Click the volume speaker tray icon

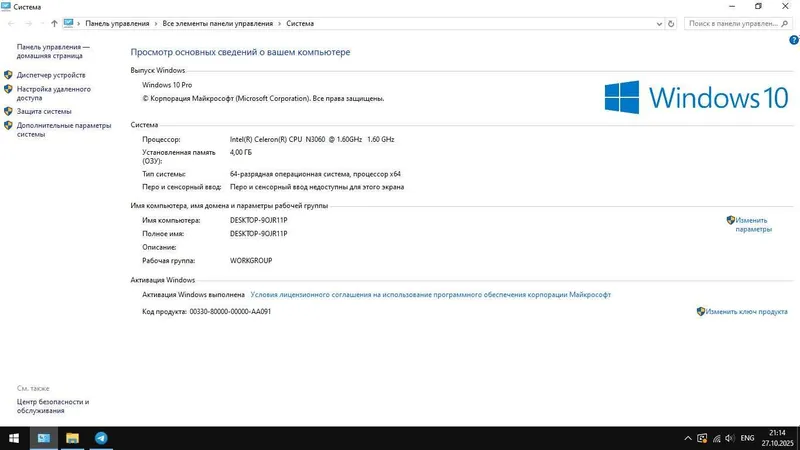coord(730,438)
